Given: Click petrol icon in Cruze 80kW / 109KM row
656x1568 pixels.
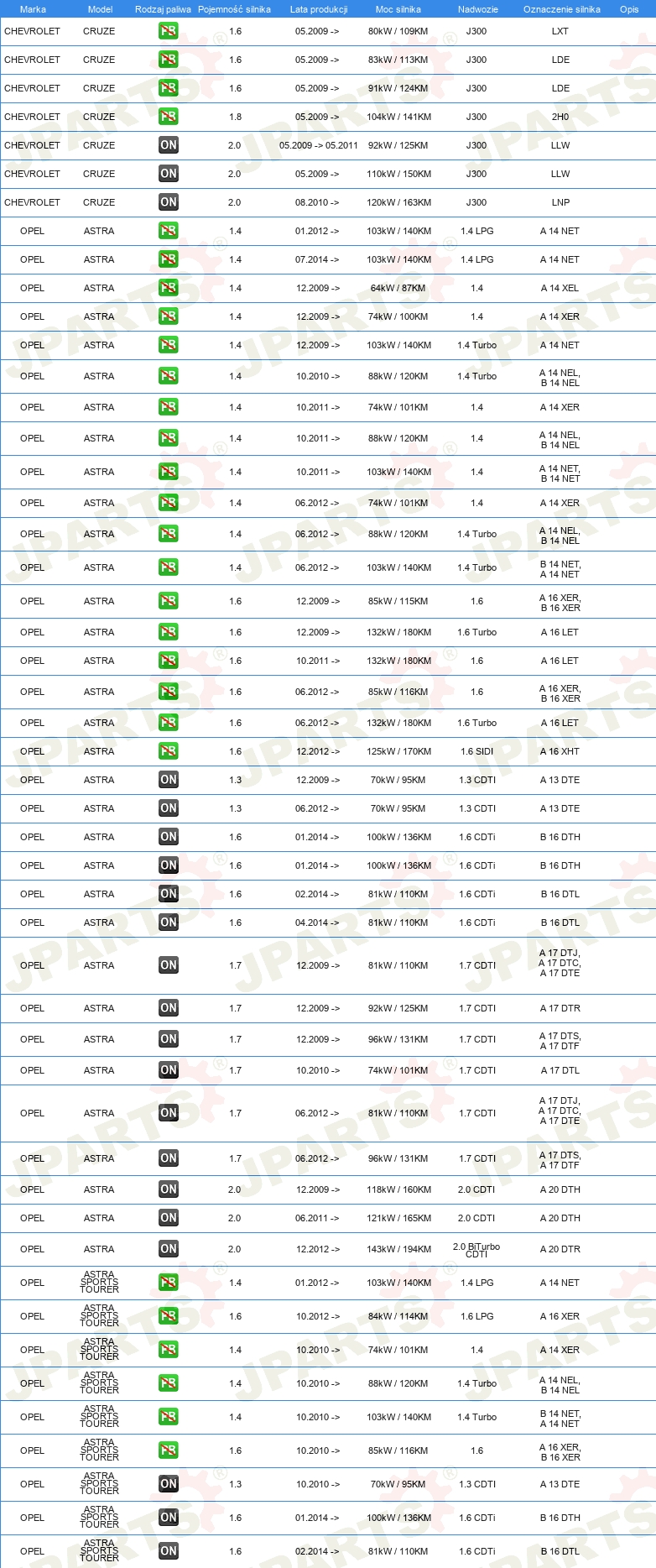Looking at the screenshot, I should [x=169, y=31].
